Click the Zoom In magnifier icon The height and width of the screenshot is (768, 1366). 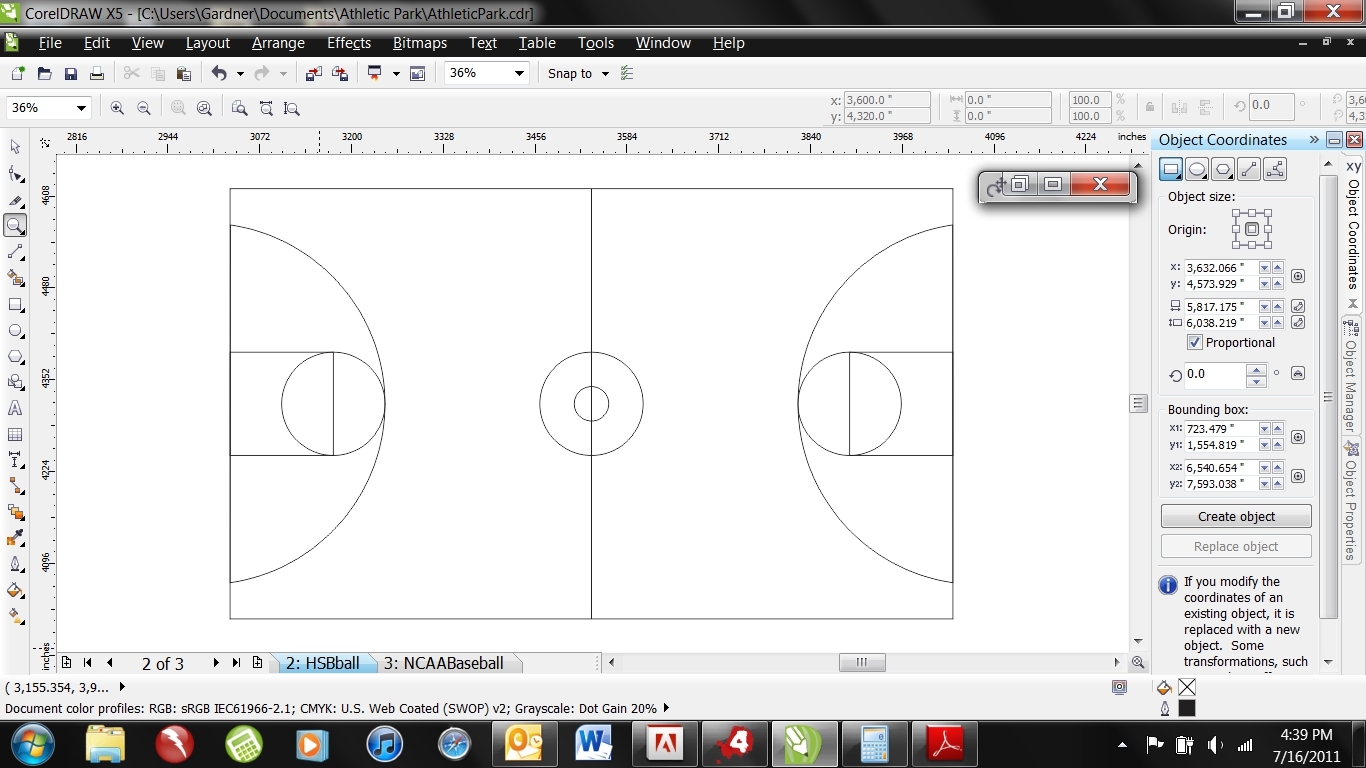point(117,108)
